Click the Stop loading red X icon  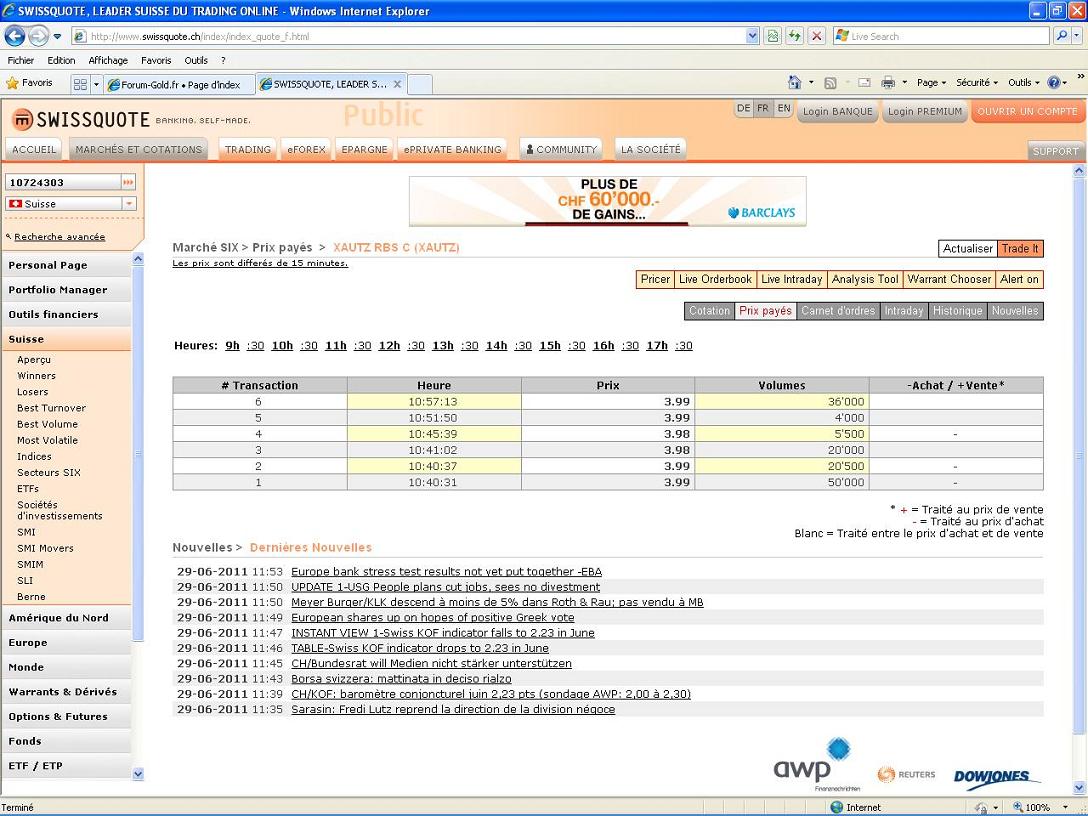(816, 36)
